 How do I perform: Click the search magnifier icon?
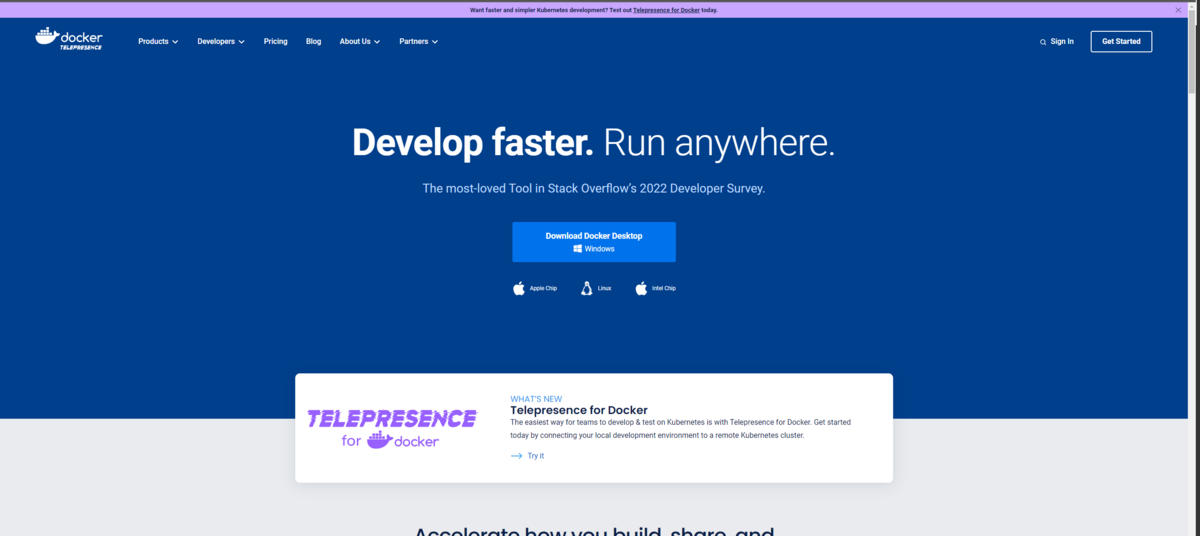[1043, 42]
